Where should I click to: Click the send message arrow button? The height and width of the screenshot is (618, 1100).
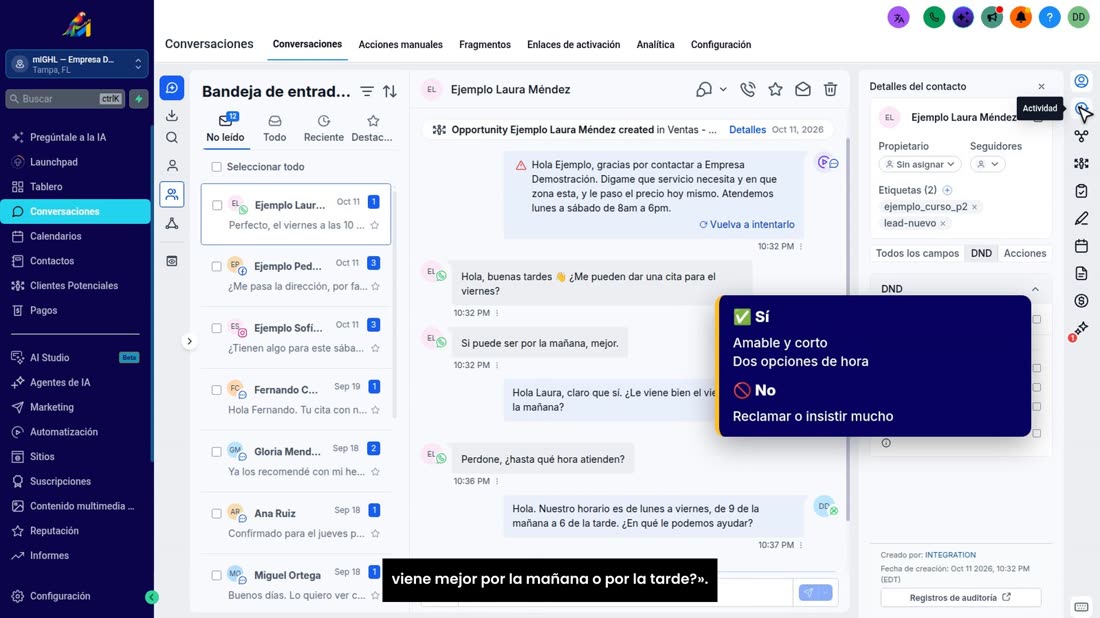click(x=808, y=592)
